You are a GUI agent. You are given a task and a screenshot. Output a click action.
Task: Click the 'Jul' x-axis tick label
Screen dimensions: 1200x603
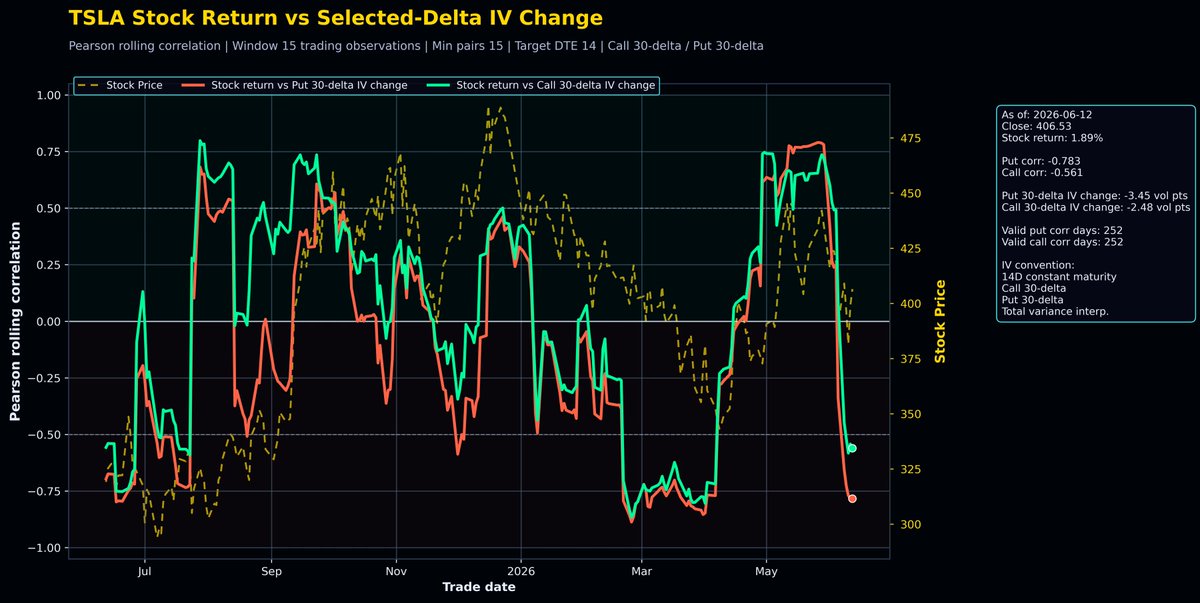point(144,571)
